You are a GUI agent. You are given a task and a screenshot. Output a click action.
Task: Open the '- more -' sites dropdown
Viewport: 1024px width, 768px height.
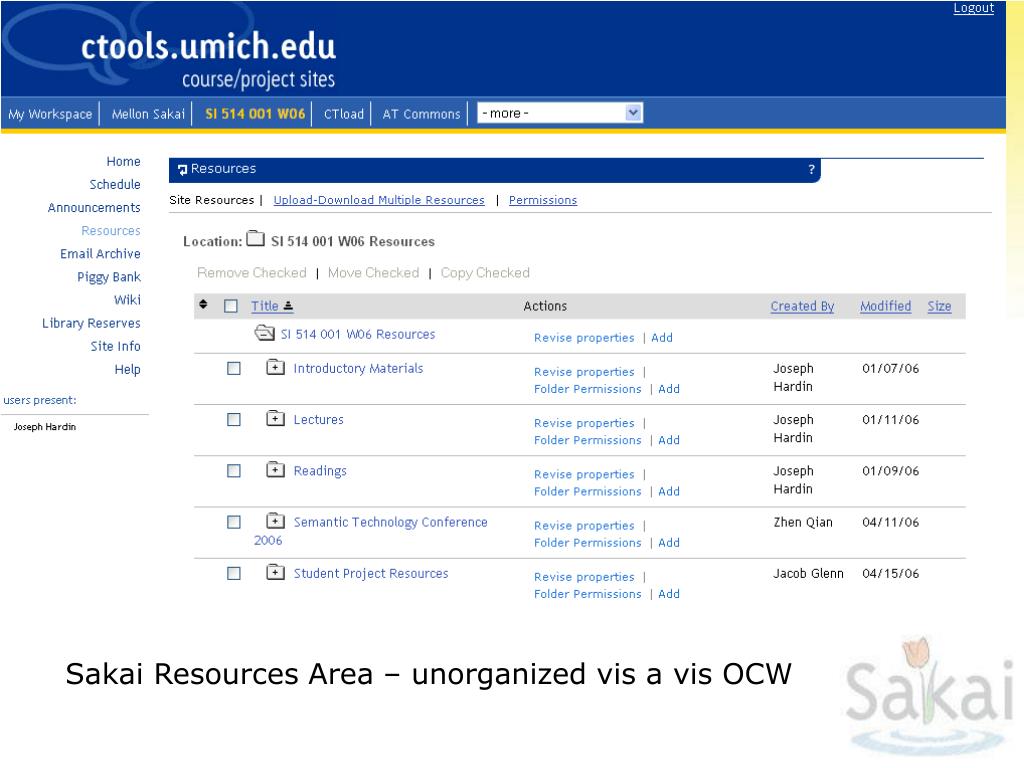click(x=560, y=113)
